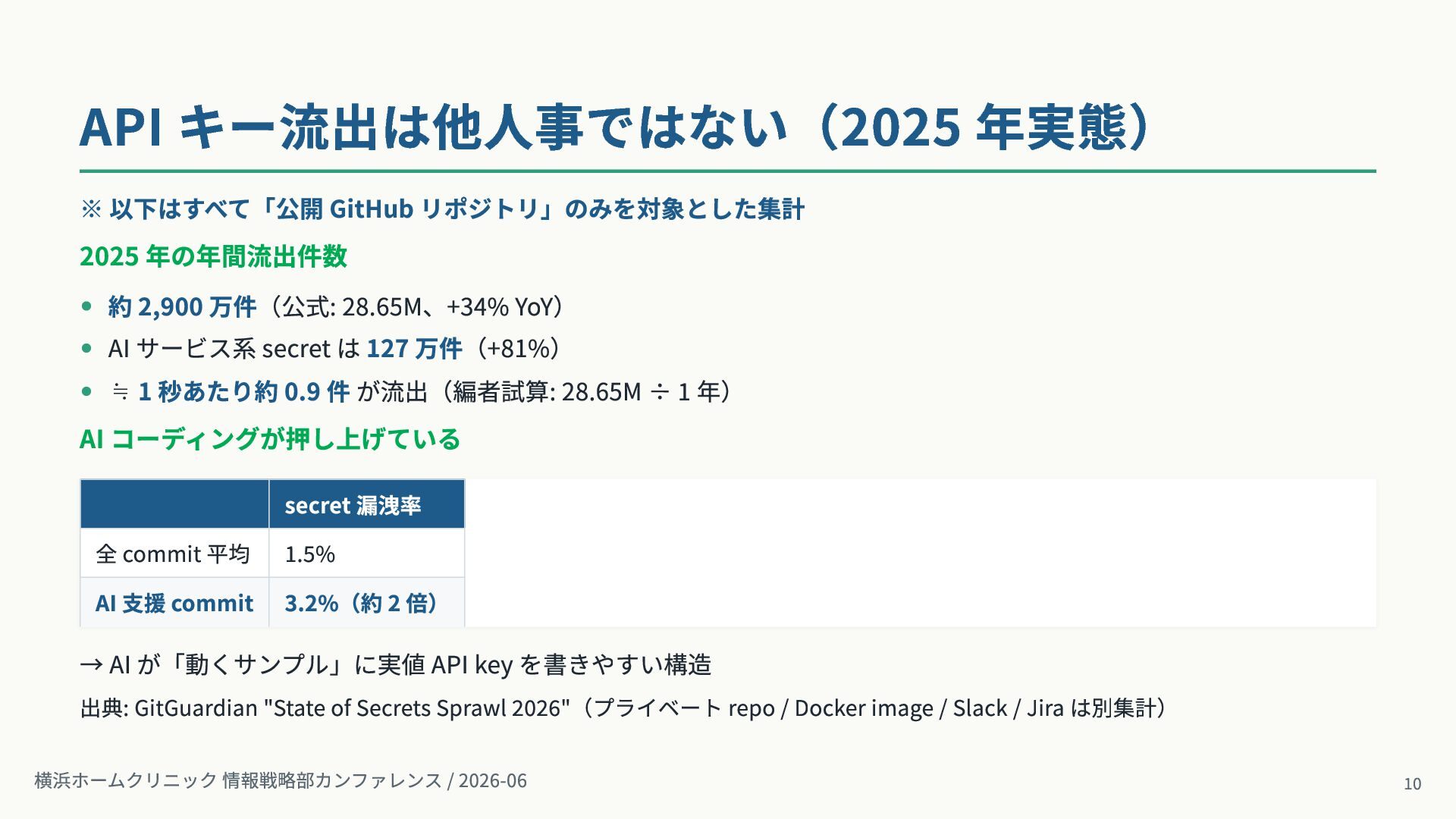Click the empty top-left table header cell

(x=174, y=504)
